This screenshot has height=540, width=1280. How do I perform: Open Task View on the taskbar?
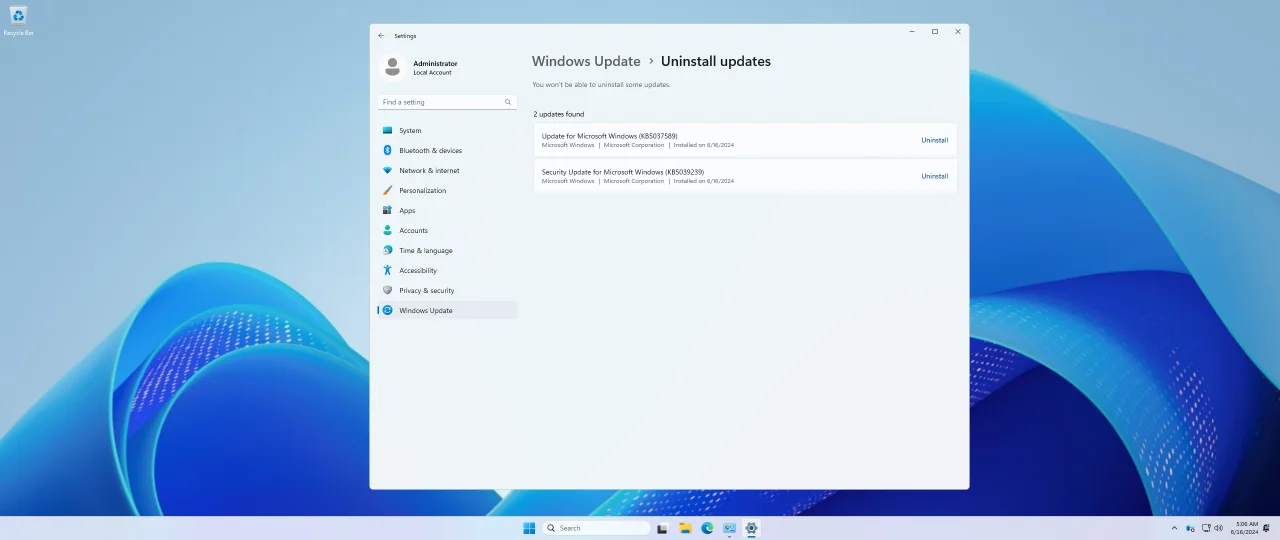tap(661, 528)
